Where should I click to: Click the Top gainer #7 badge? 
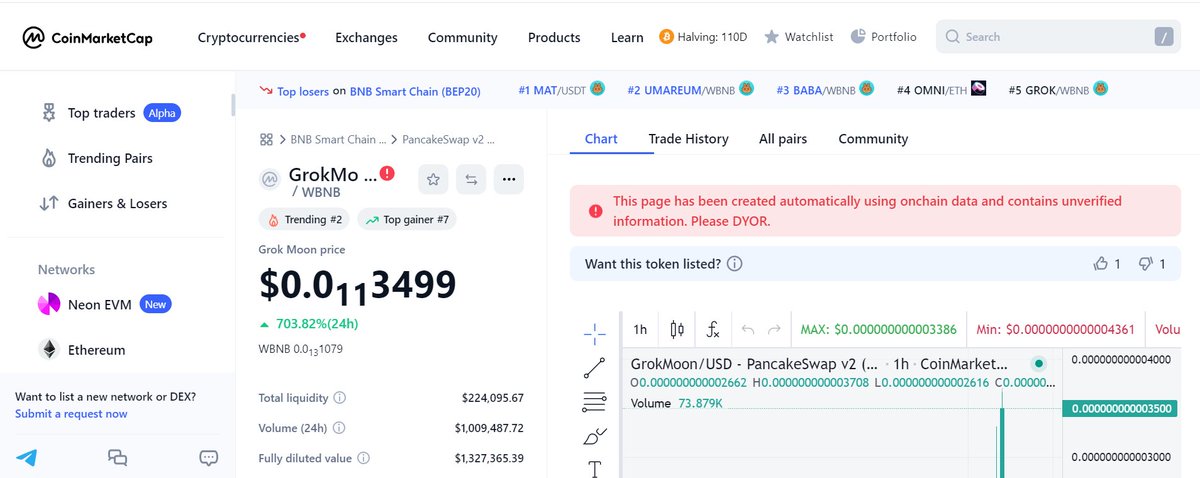[x=406, y=220]
